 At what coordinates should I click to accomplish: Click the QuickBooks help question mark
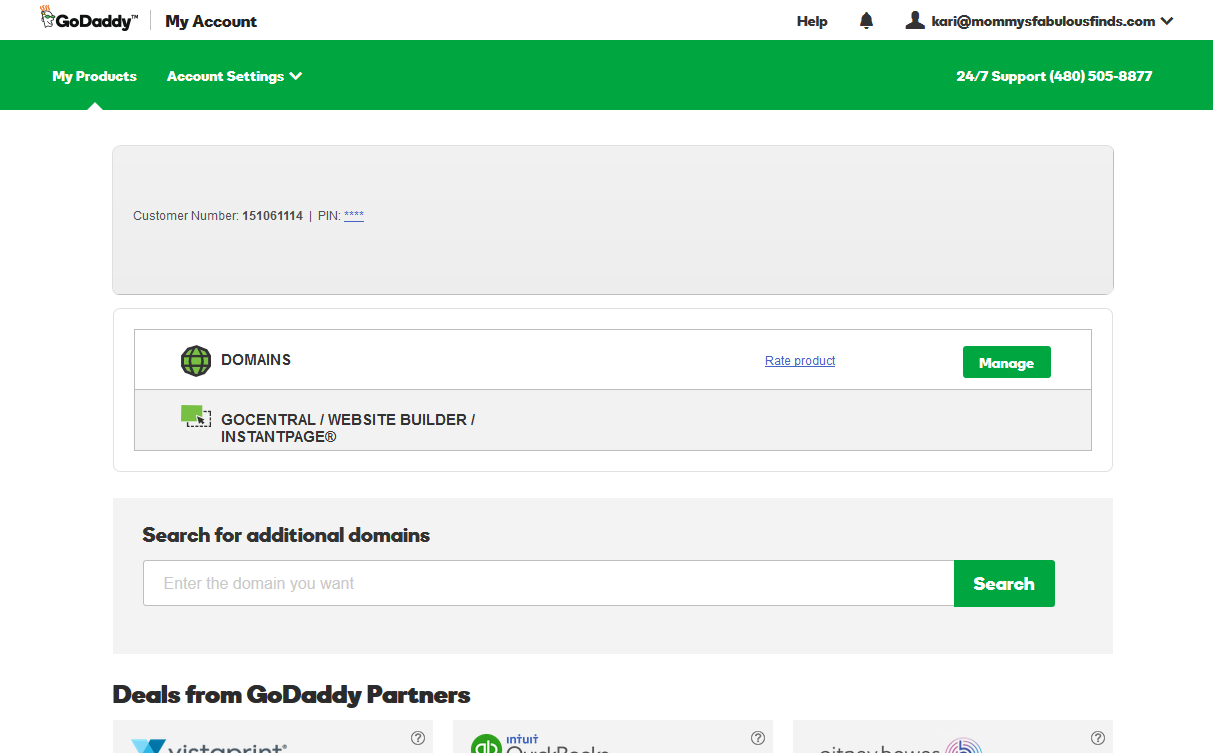[758, 738]
